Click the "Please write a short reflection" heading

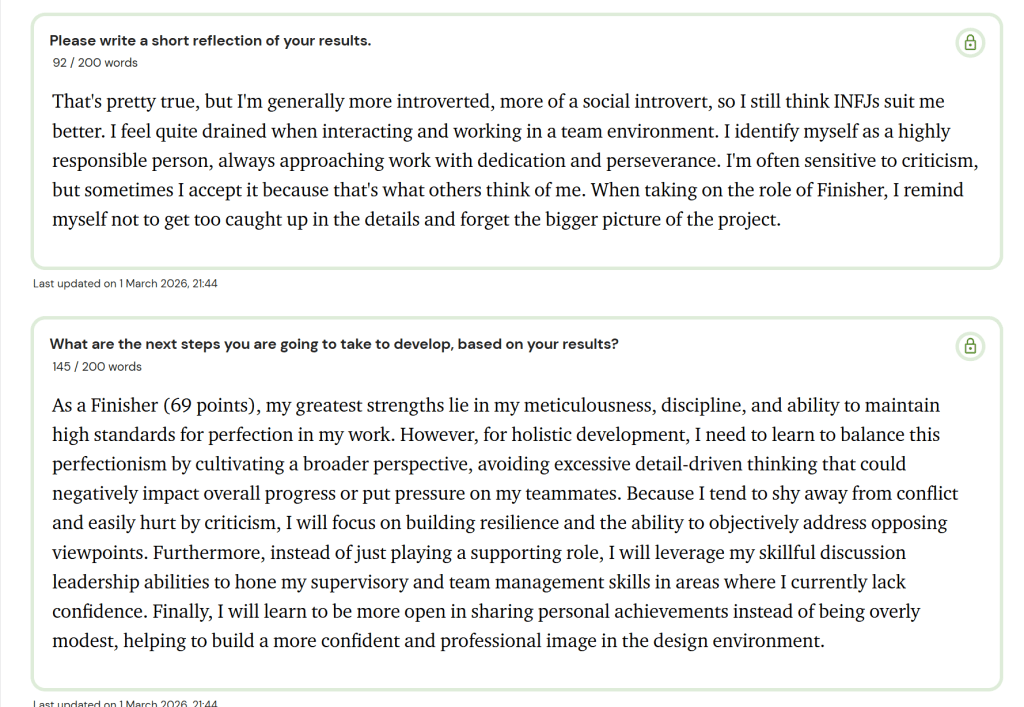210,41
